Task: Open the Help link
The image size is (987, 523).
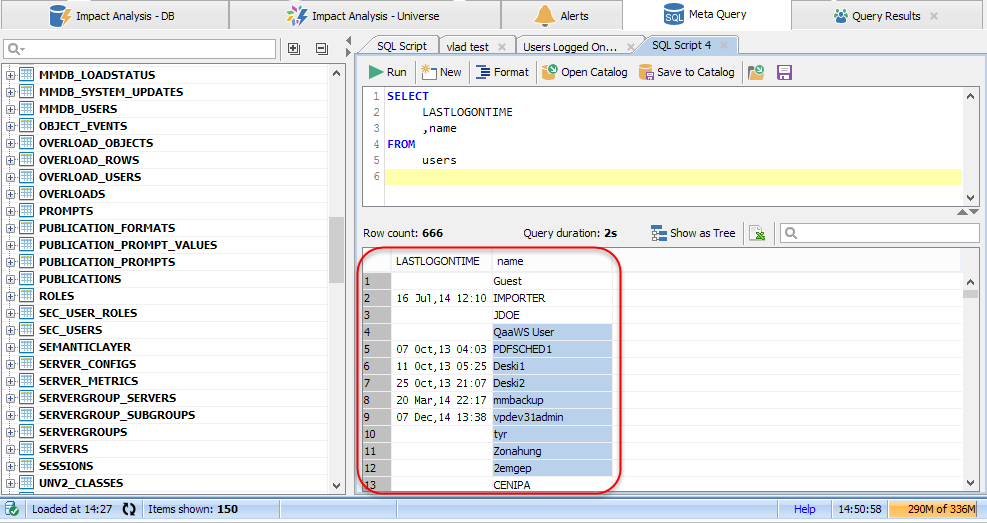Action: pyautogui.click(x=804, y=509)
